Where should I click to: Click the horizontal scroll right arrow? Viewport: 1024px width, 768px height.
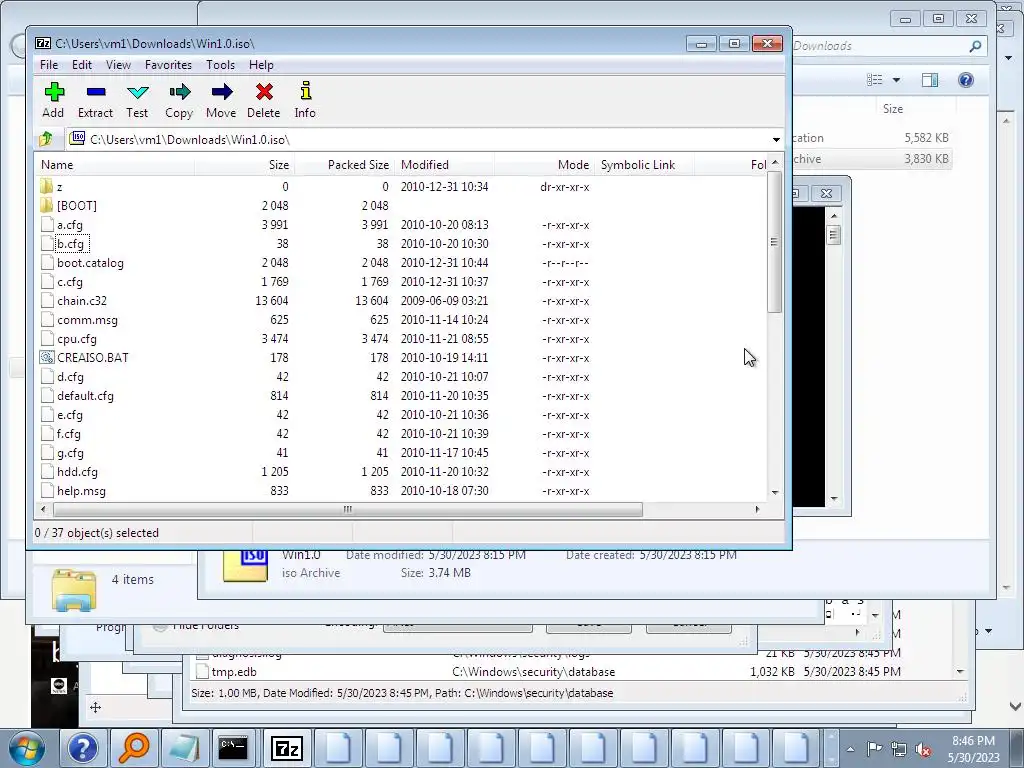click(x=758, y=509)
